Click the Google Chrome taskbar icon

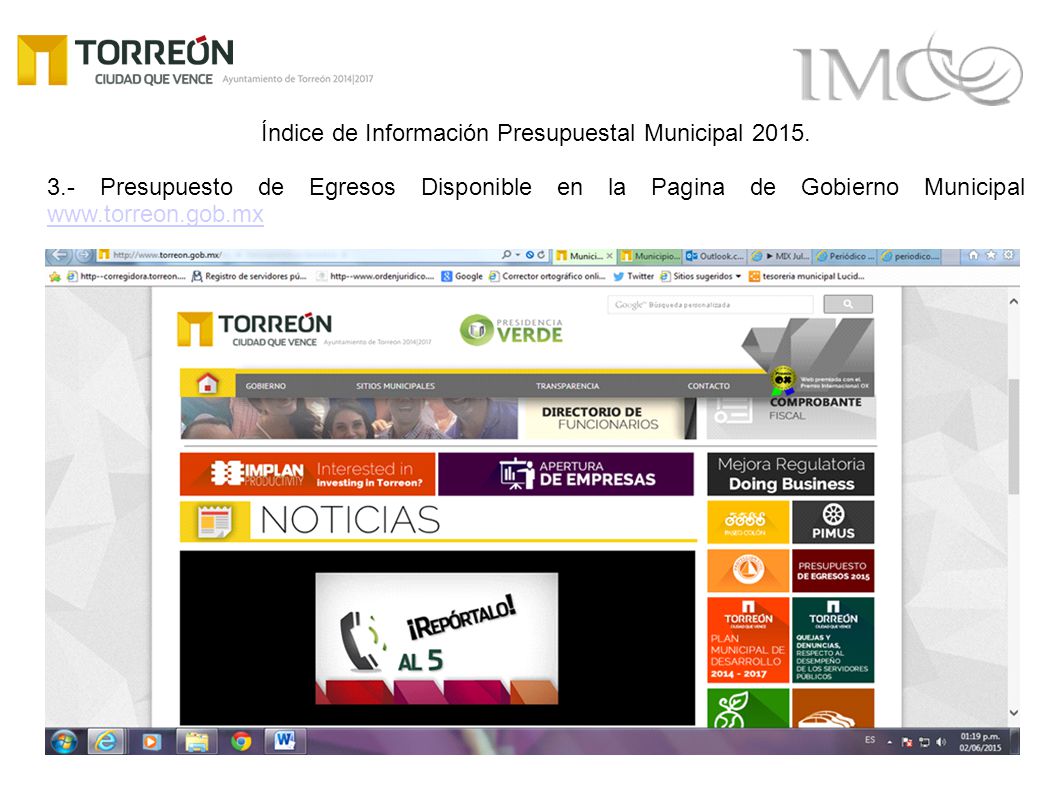[241, 742]
